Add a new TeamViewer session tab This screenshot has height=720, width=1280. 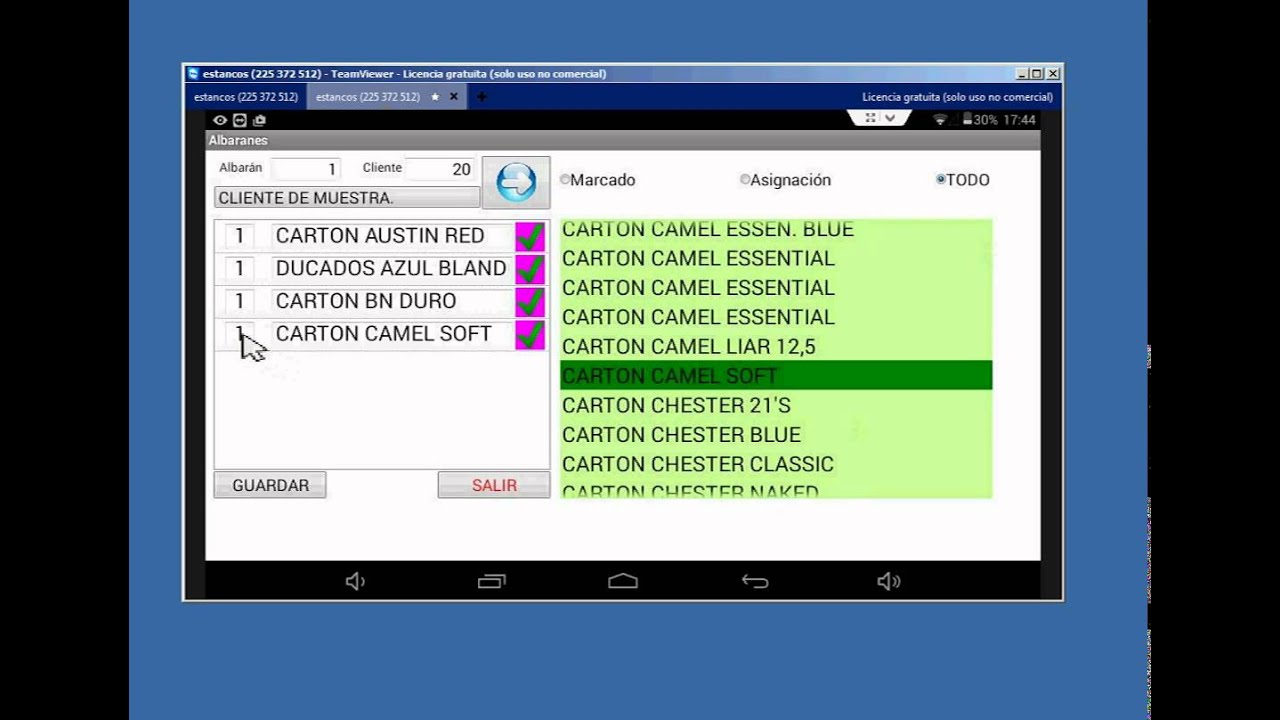(482, 97)
